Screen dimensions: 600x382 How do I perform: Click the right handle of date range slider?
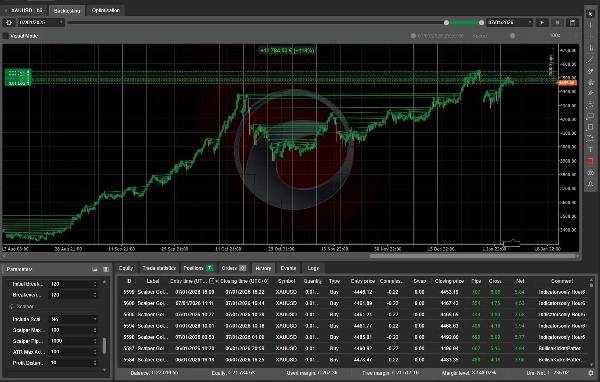point(481,23)
